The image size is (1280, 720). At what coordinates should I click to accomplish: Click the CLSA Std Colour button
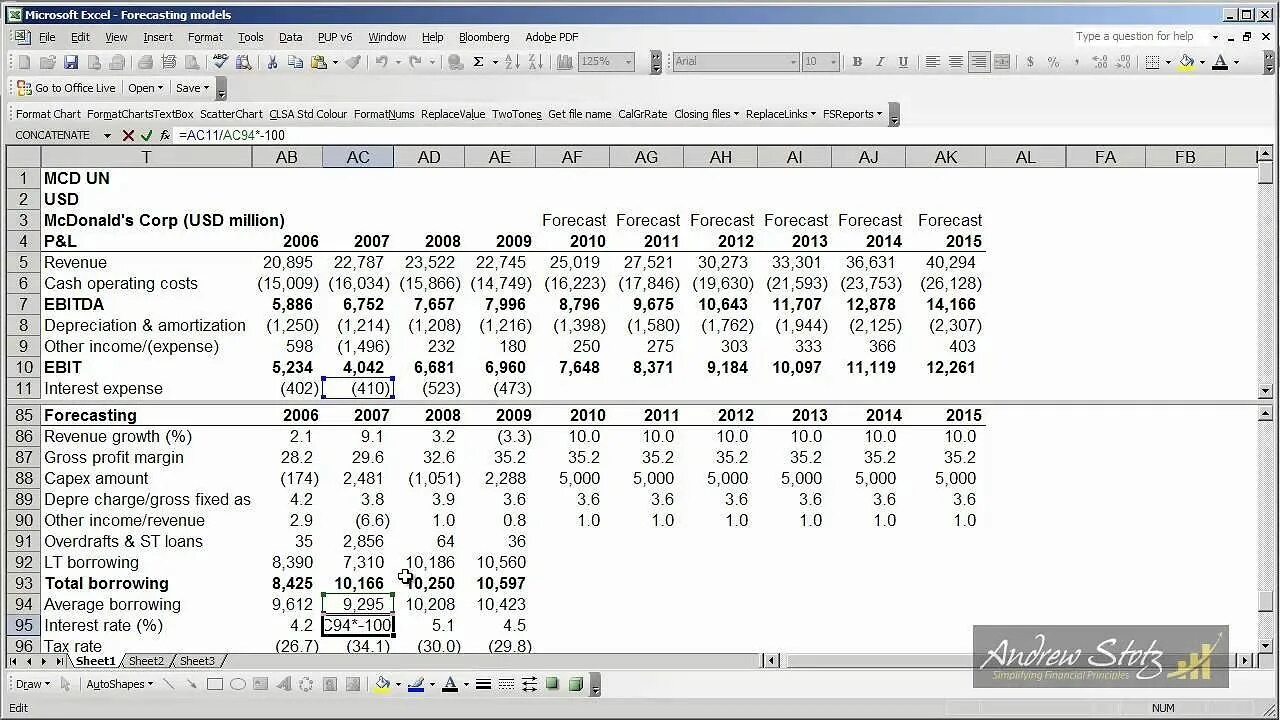308,114
